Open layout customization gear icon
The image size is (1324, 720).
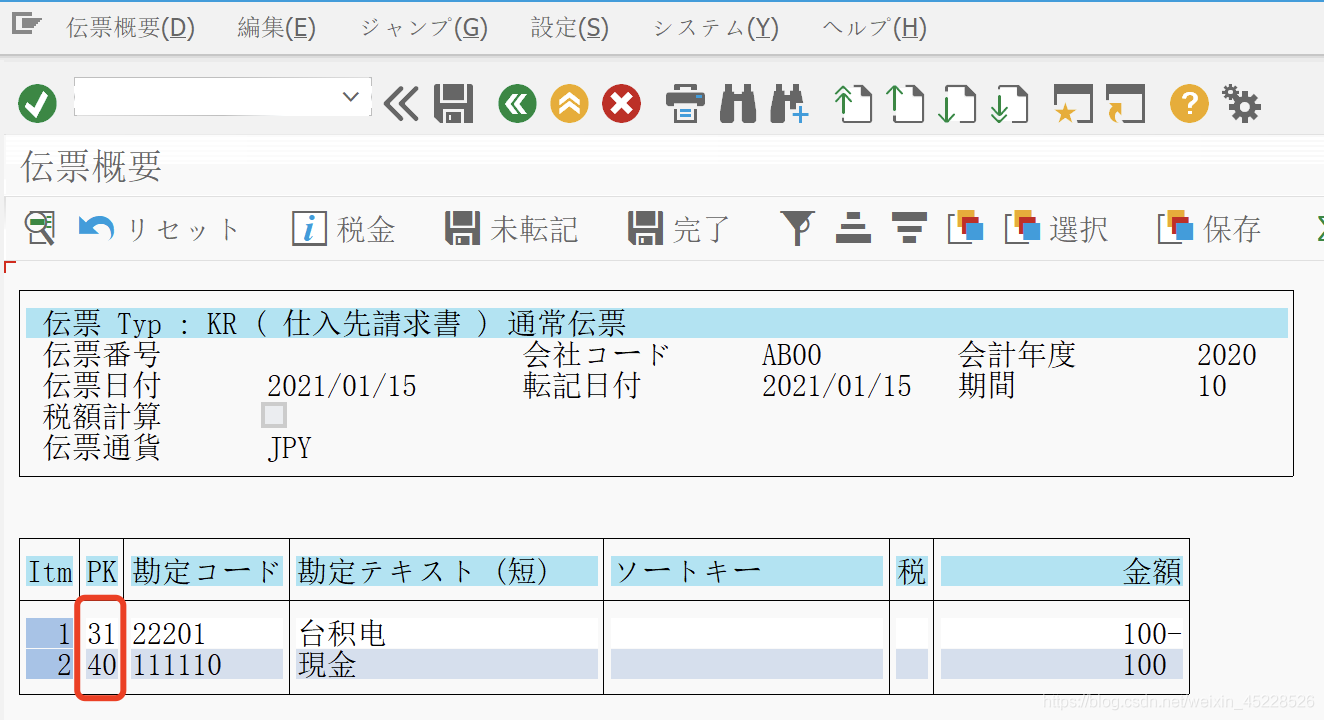pos(1241,103)
